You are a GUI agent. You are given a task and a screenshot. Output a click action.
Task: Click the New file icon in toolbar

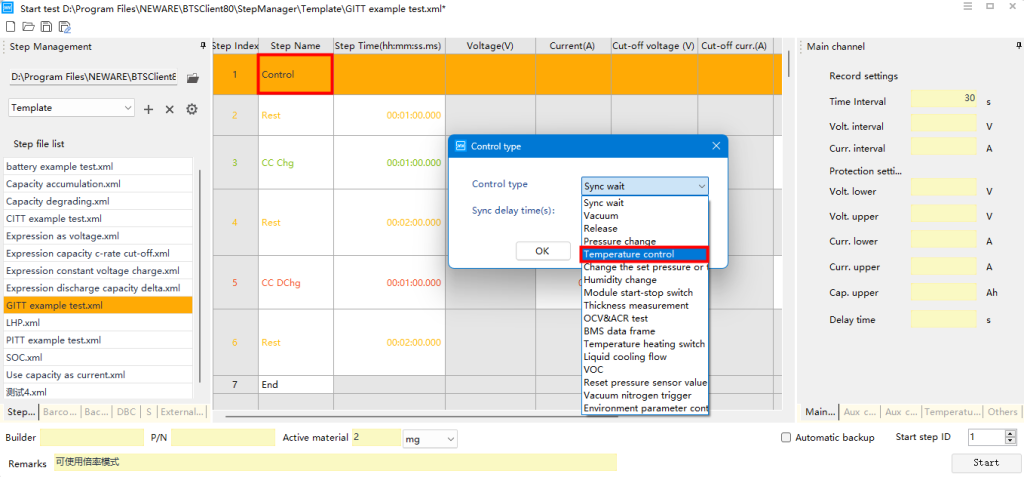pos(9,26)
